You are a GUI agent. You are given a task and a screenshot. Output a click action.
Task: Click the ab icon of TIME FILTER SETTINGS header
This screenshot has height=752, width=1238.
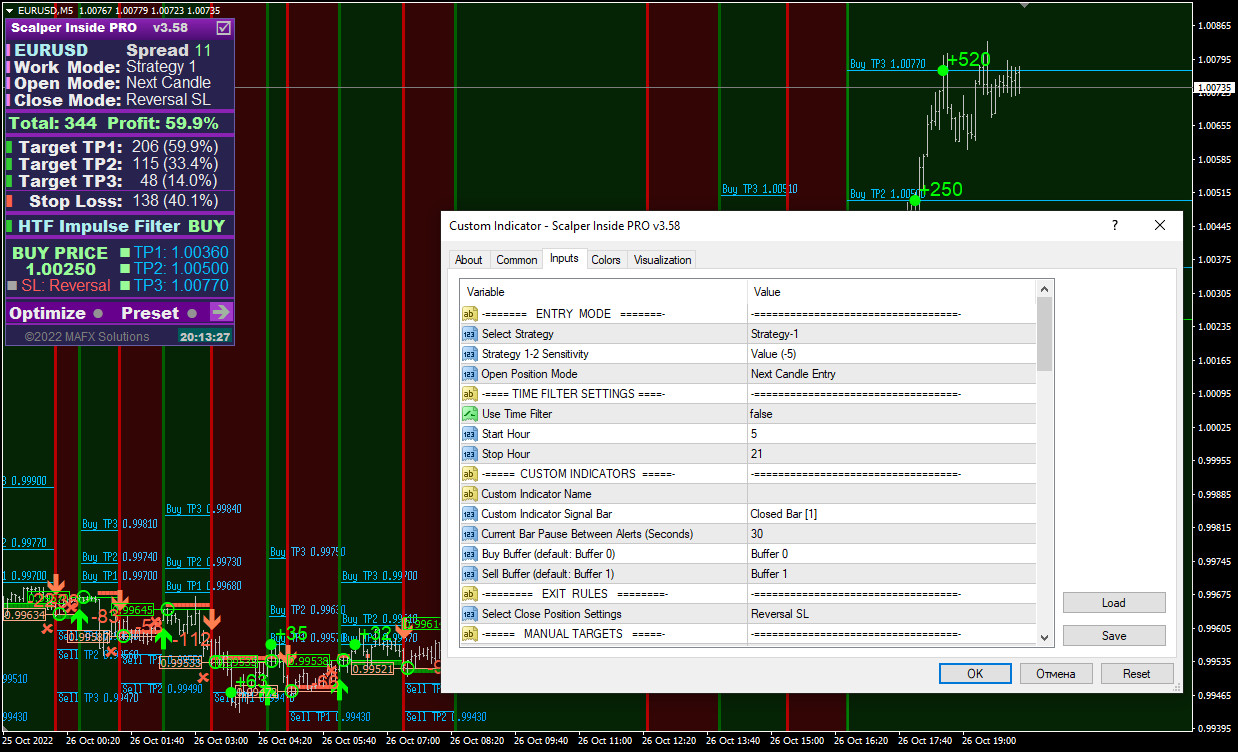[x=469, y=394]
